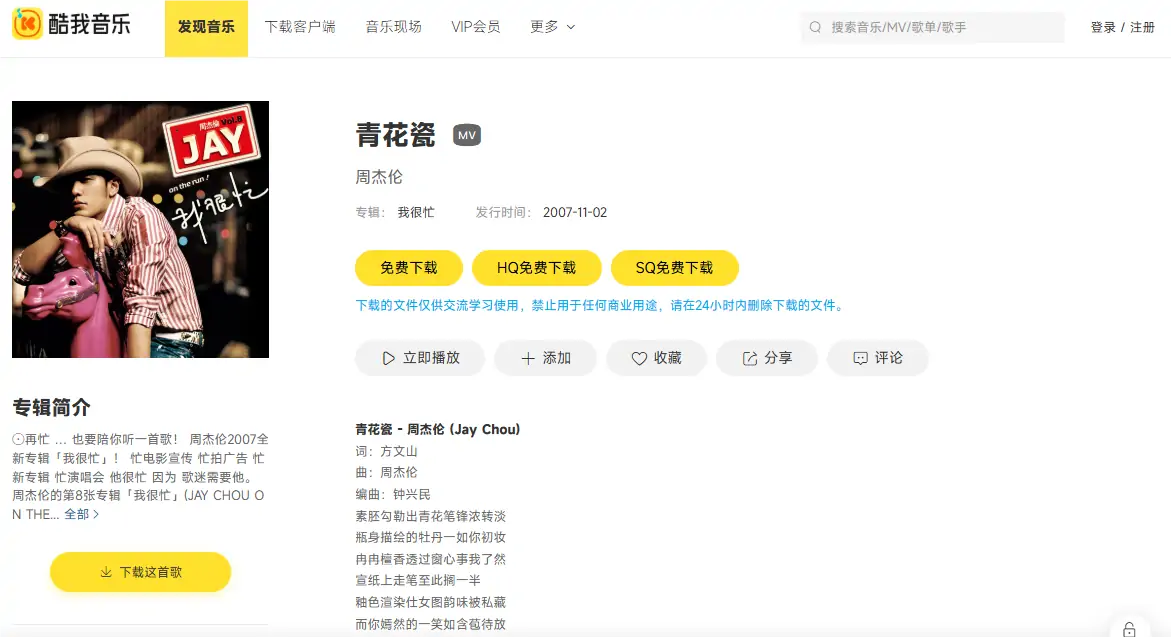Click the lock icon at the bottom right
Screen dimensions: 1171x637
1129,630
